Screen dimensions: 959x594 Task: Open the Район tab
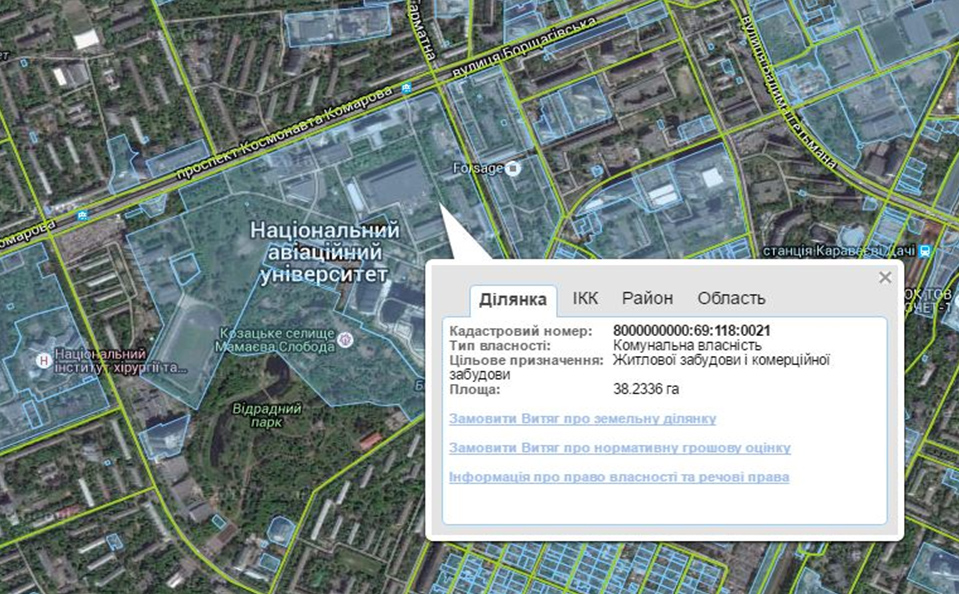point(647,298)
